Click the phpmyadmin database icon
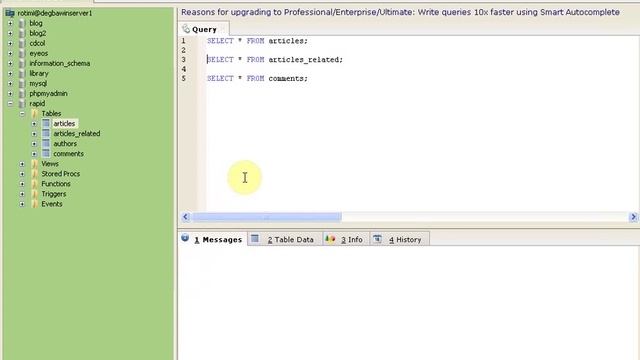The width and height of the screenshot is (640, 360). pyautogui.click(x=22, y=93)
